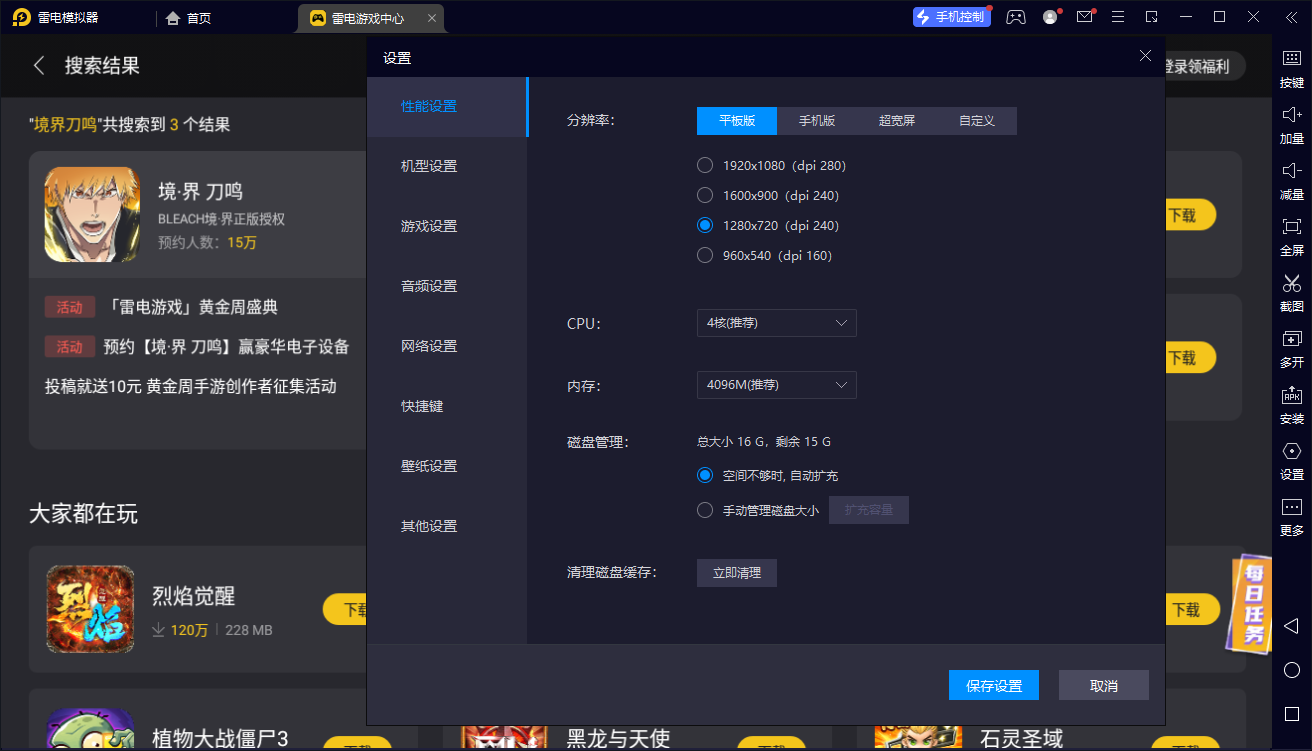Enter fullscreen via the 全屏 icon
The width and height of the screenshot is (1312, 751).
(1291, 238)
